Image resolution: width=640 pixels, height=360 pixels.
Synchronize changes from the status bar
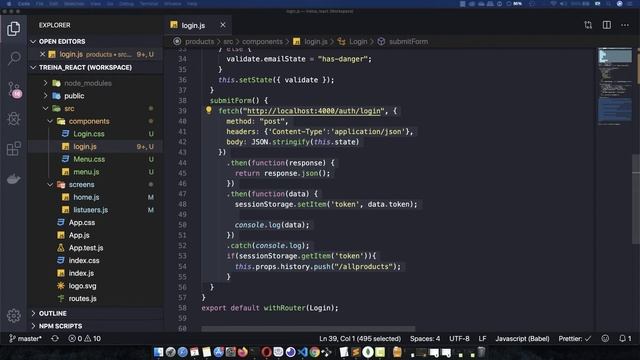click(55, 338)
